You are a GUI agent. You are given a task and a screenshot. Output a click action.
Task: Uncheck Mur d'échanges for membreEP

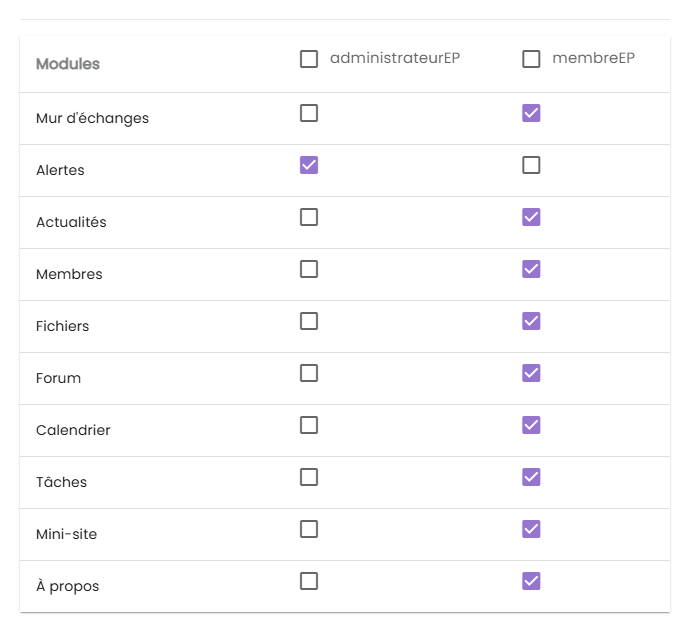coord(531,113)
